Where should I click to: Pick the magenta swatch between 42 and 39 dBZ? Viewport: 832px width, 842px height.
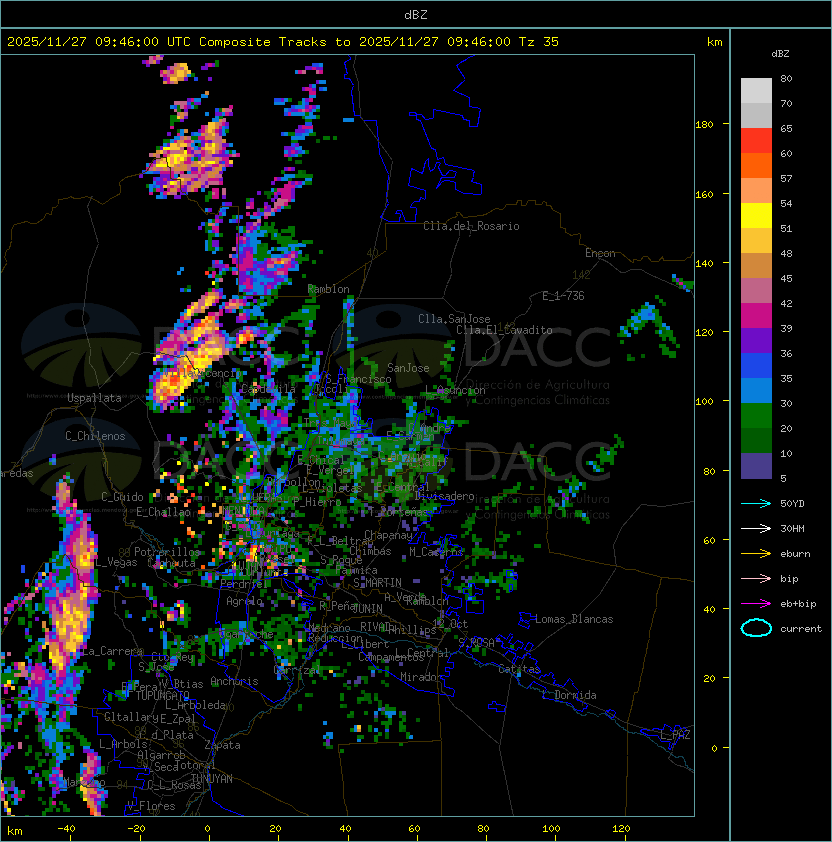coord(756,316)
